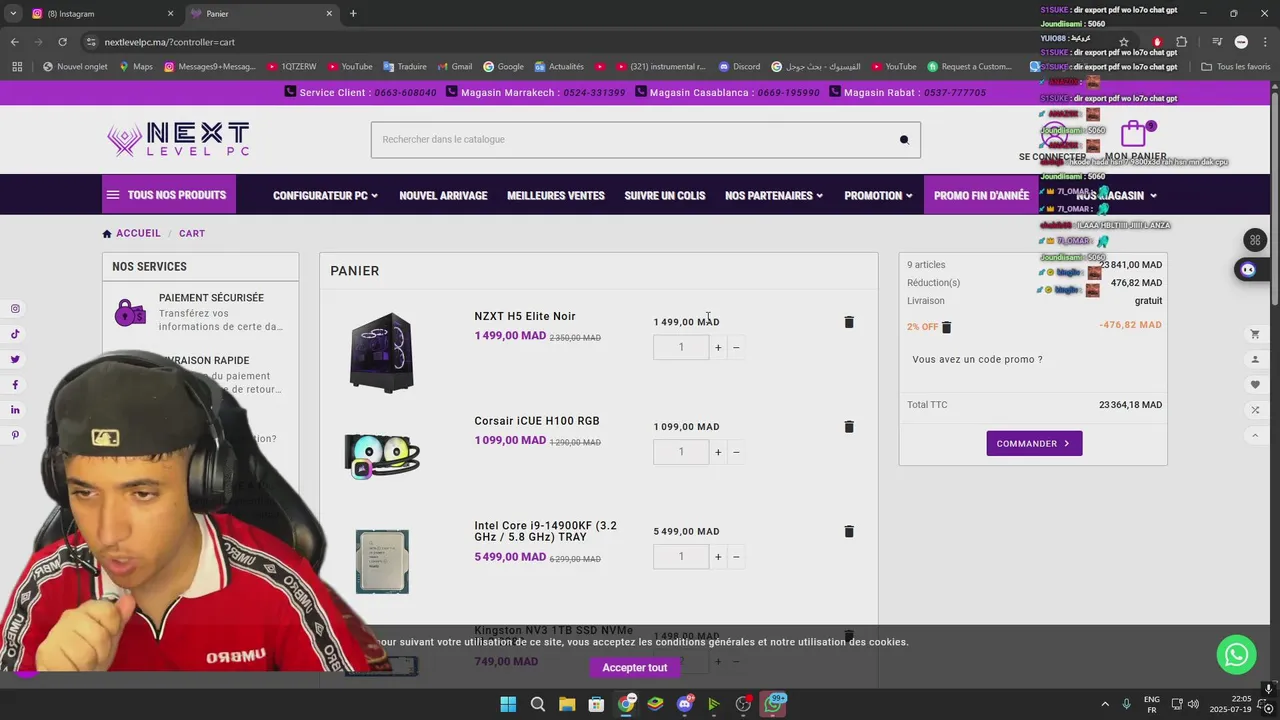This screenshot has height=720, width=1280.
Task: Open cart shortcut icon on right floating bar
Action: tap(1255, 334)
